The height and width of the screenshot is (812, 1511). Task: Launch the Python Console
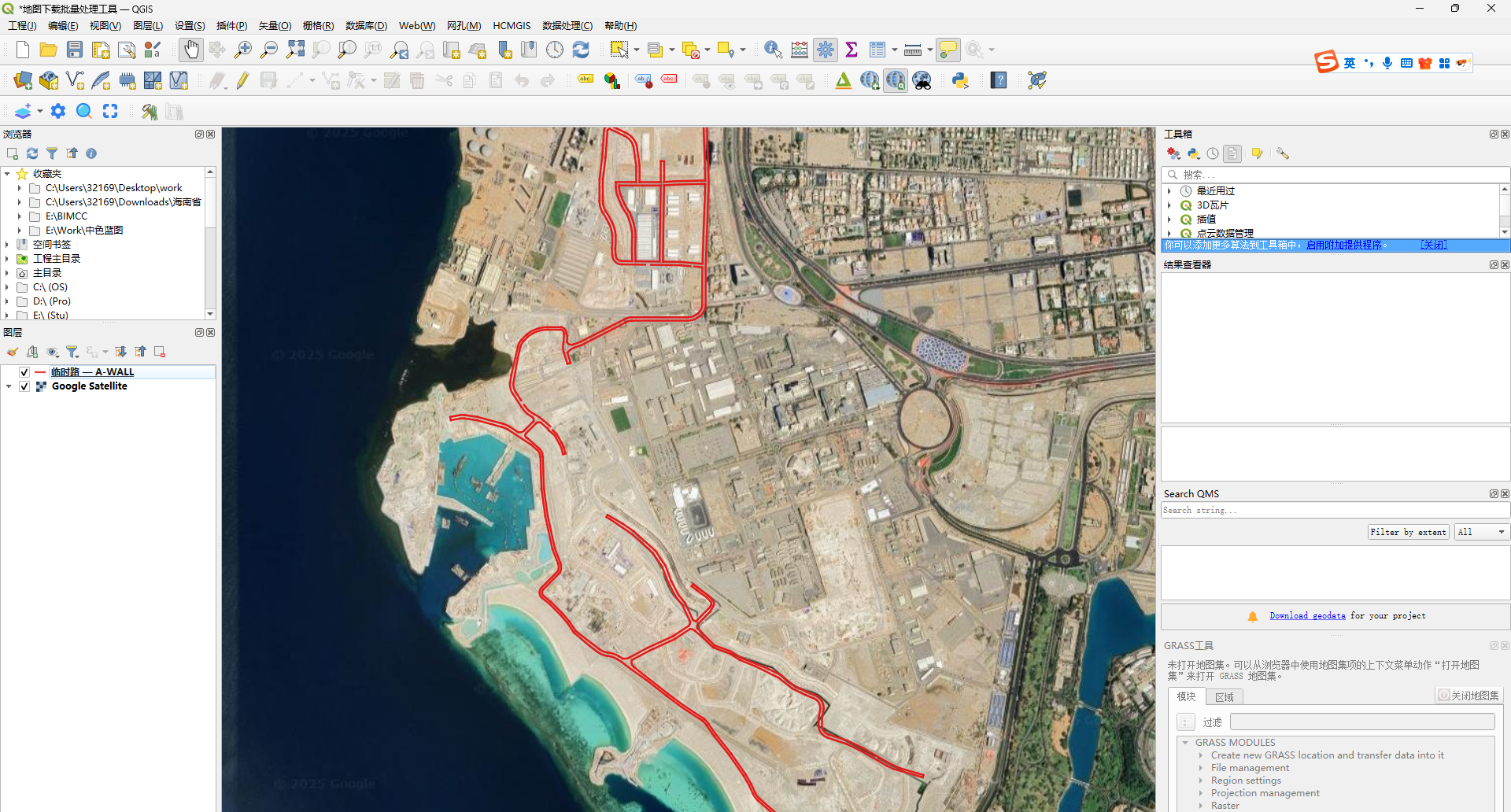pos(959,79)
